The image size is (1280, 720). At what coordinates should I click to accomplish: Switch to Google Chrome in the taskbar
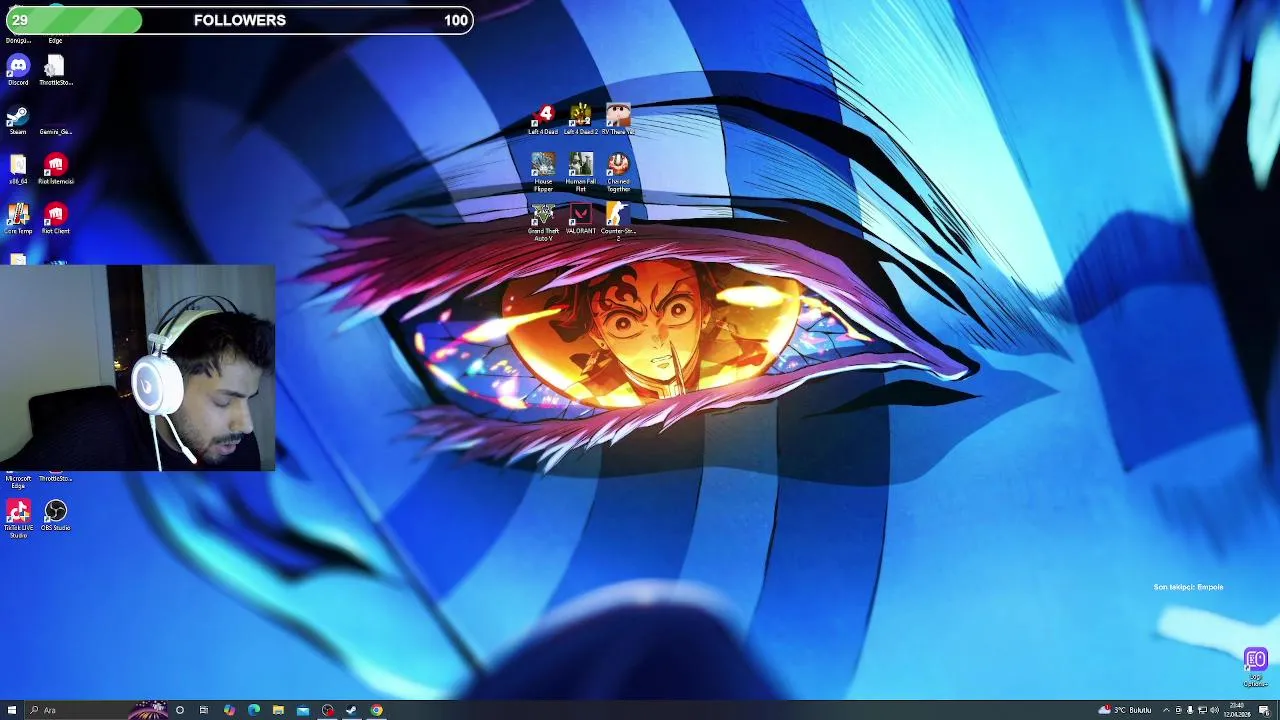point(376,710)
